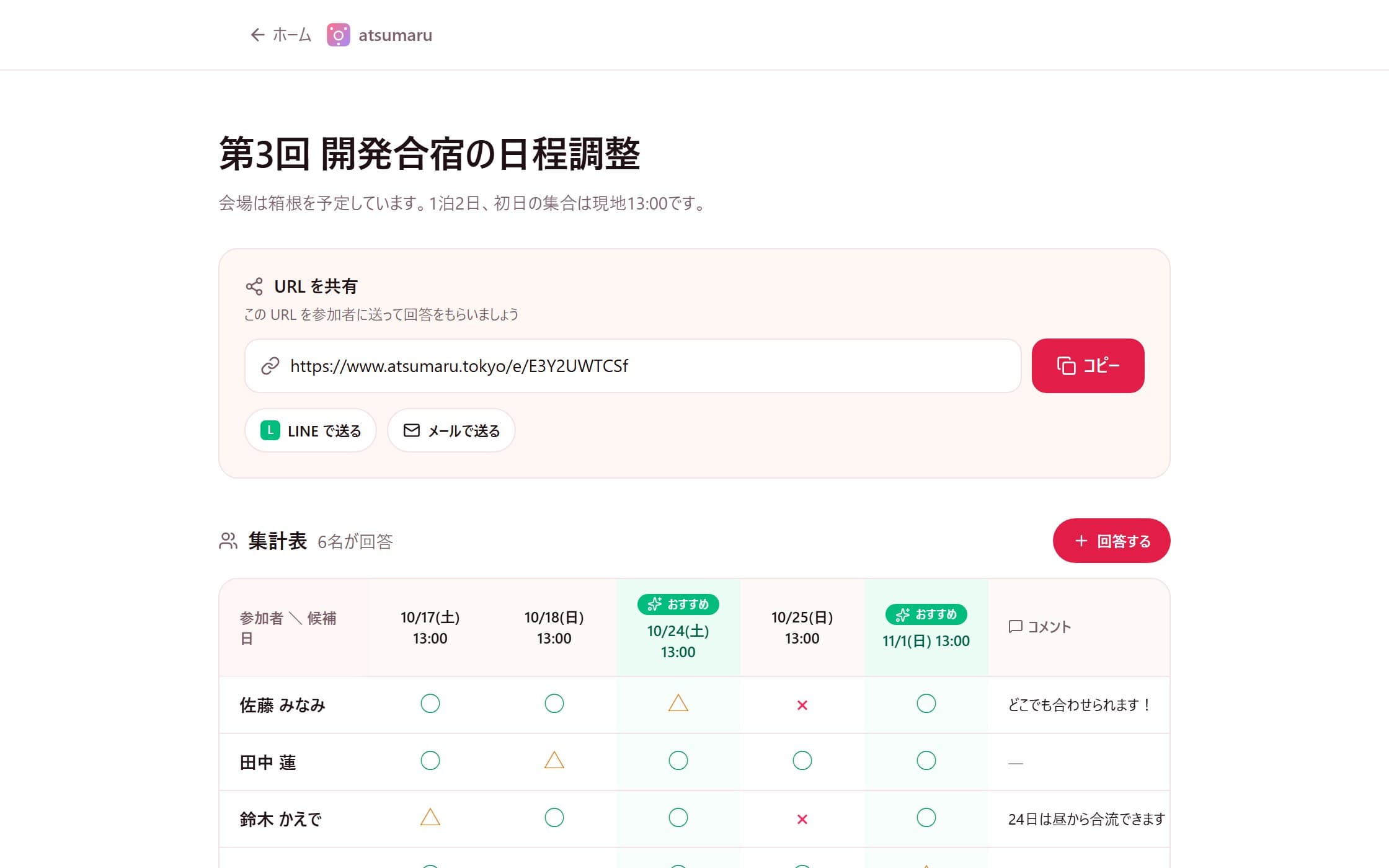1389x868 pixels.
Task: Click the envelope mail icon
Action: click(412, 430)
